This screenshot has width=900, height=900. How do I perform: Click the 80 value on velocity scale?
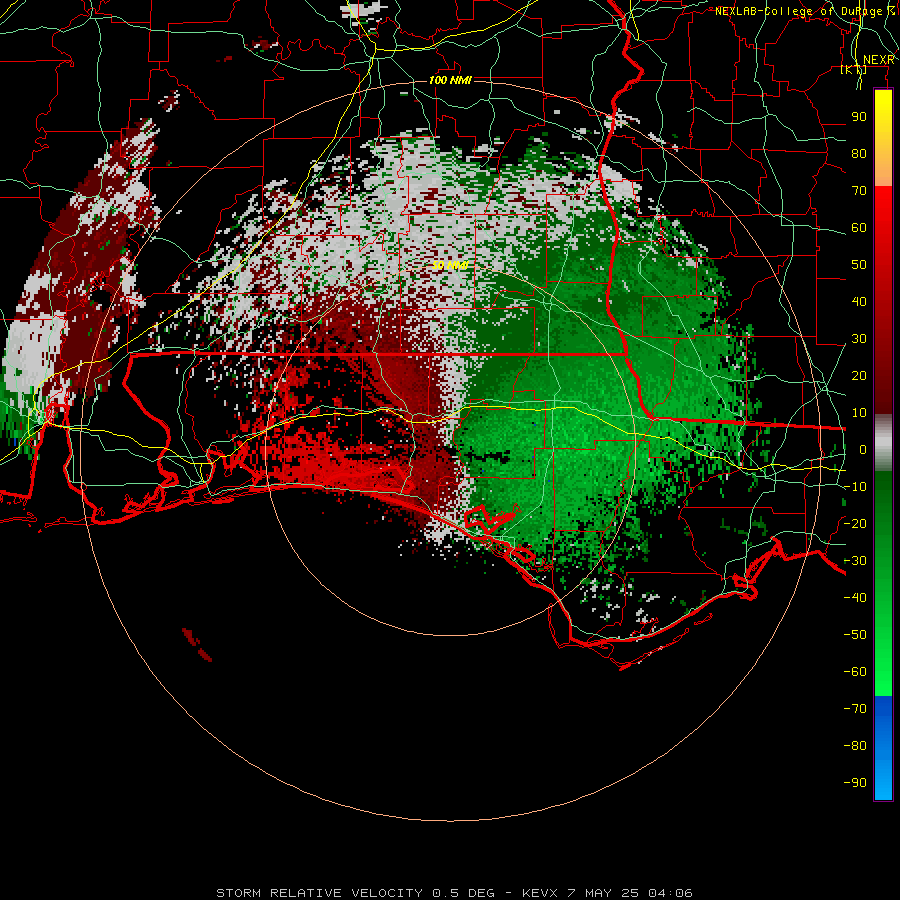coord(859,153)
